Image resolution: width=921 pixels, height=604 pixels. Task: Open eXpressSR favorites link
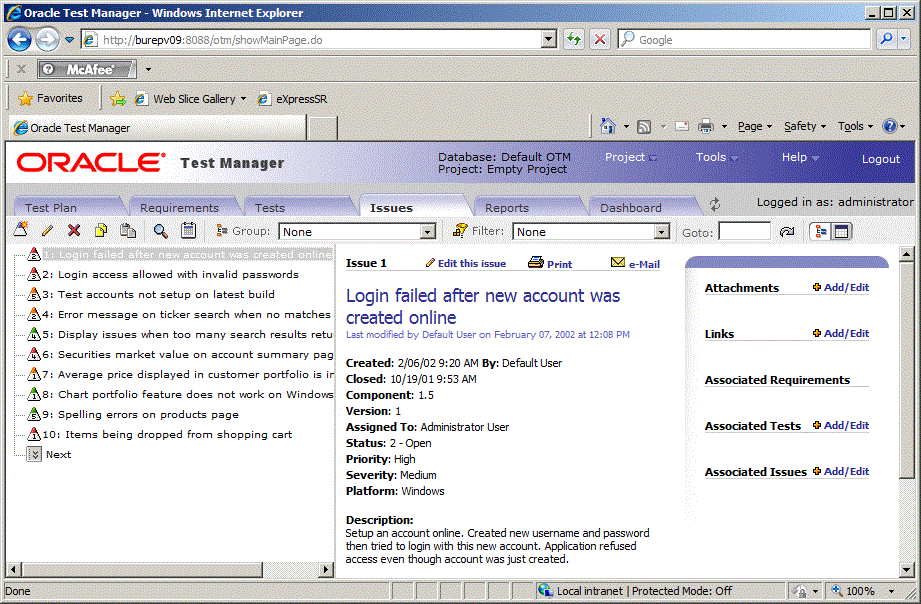(293, 99)
